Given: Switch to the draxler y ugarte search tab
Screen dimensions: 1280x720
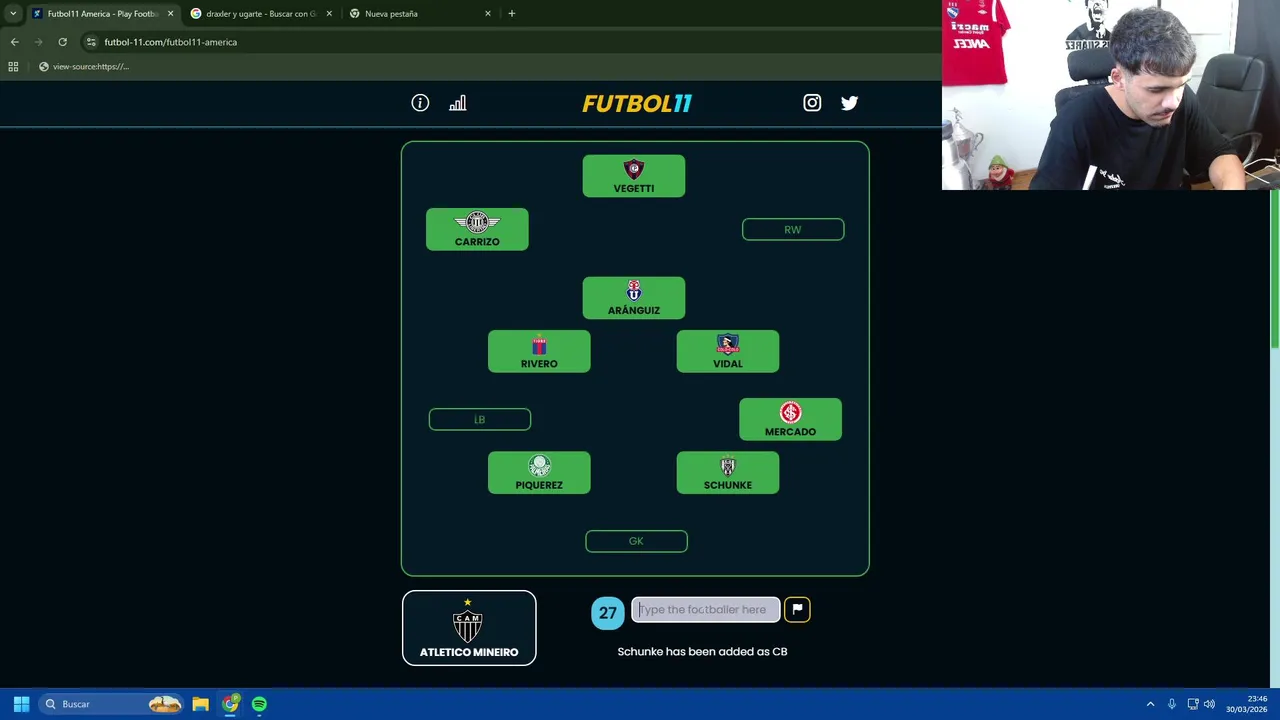Looking at the screenshot, I should point(260,14).
